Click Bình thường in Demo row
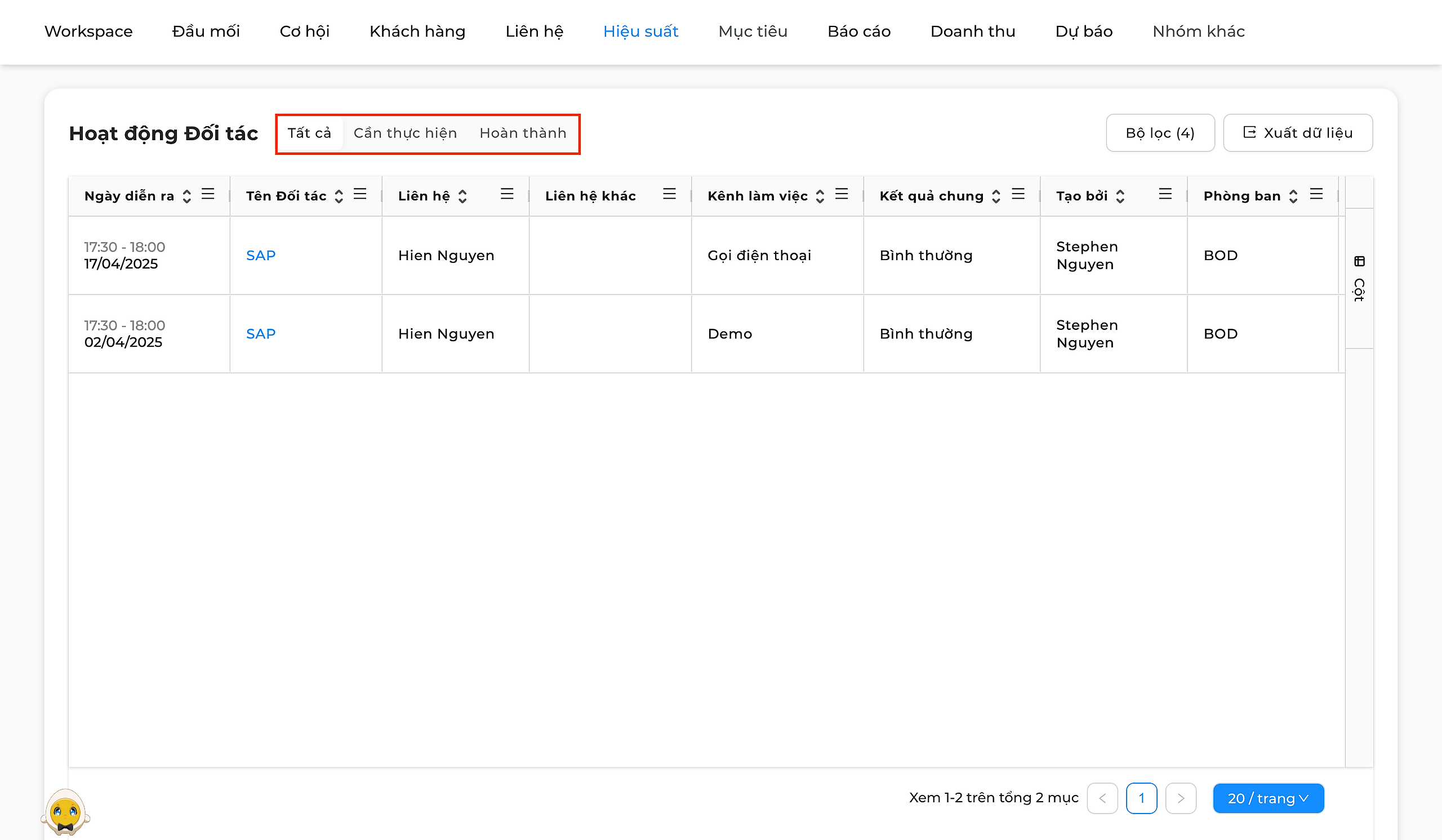This screenshot has width=1442, height=840. [926, 334]
